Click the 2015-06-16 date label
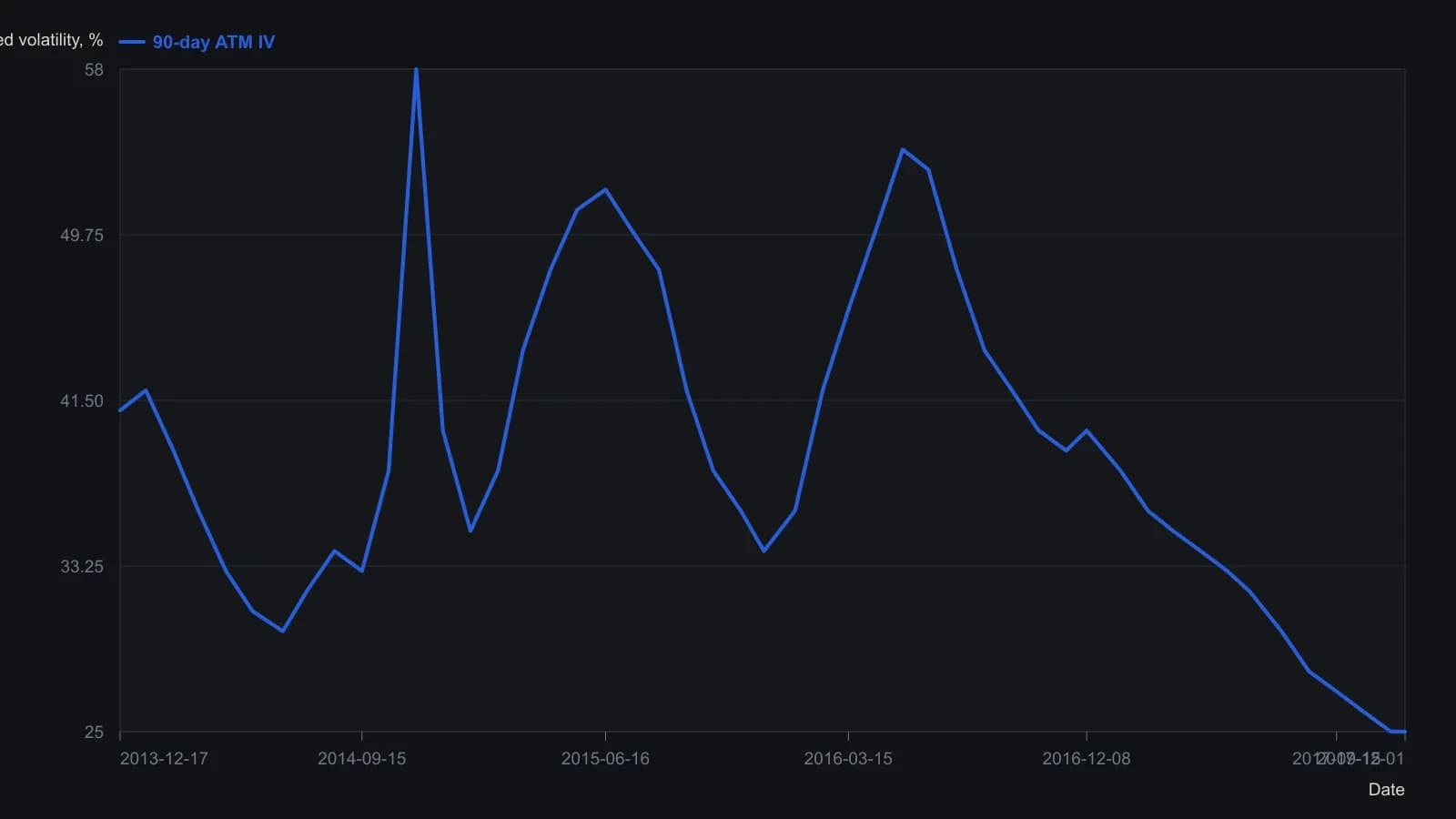 tap(605, 759)
